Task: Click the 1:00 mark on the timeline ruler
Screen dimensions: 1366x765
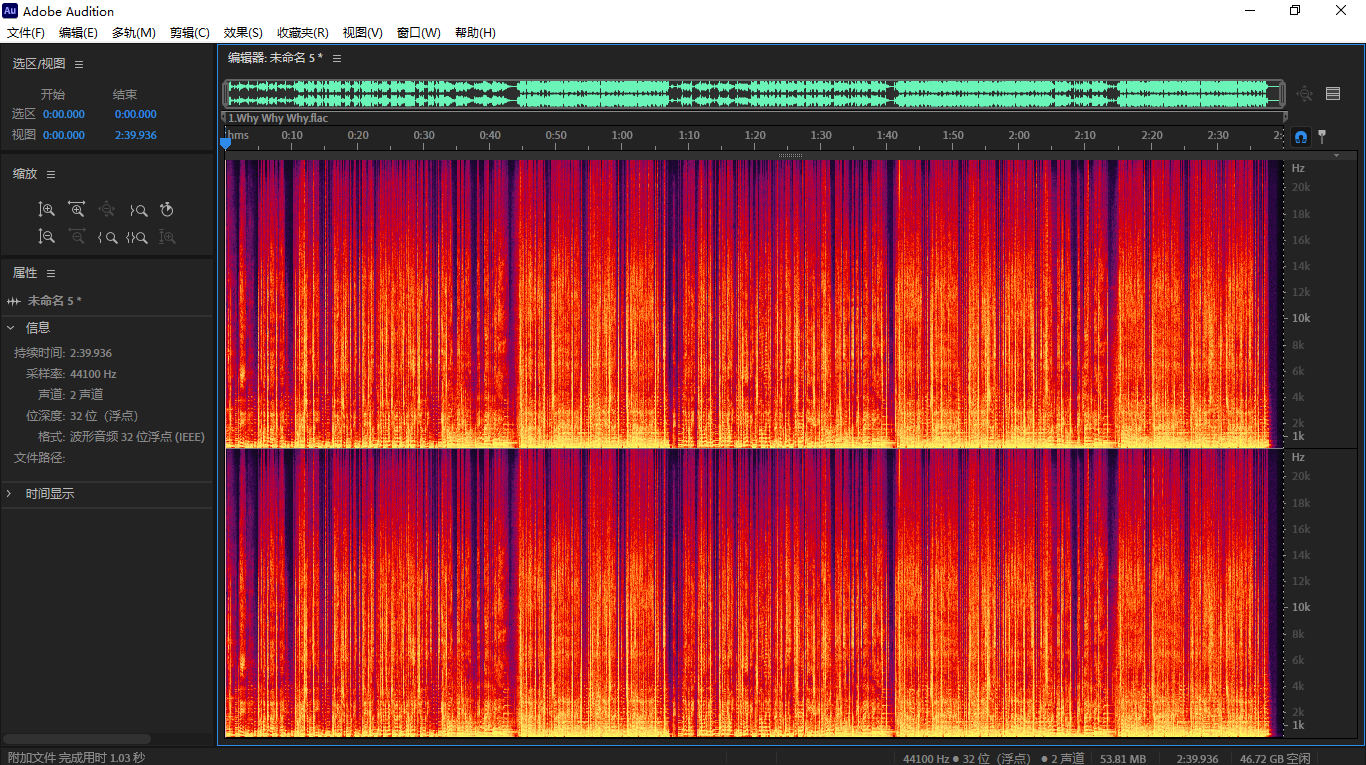Action: (622, 135)
